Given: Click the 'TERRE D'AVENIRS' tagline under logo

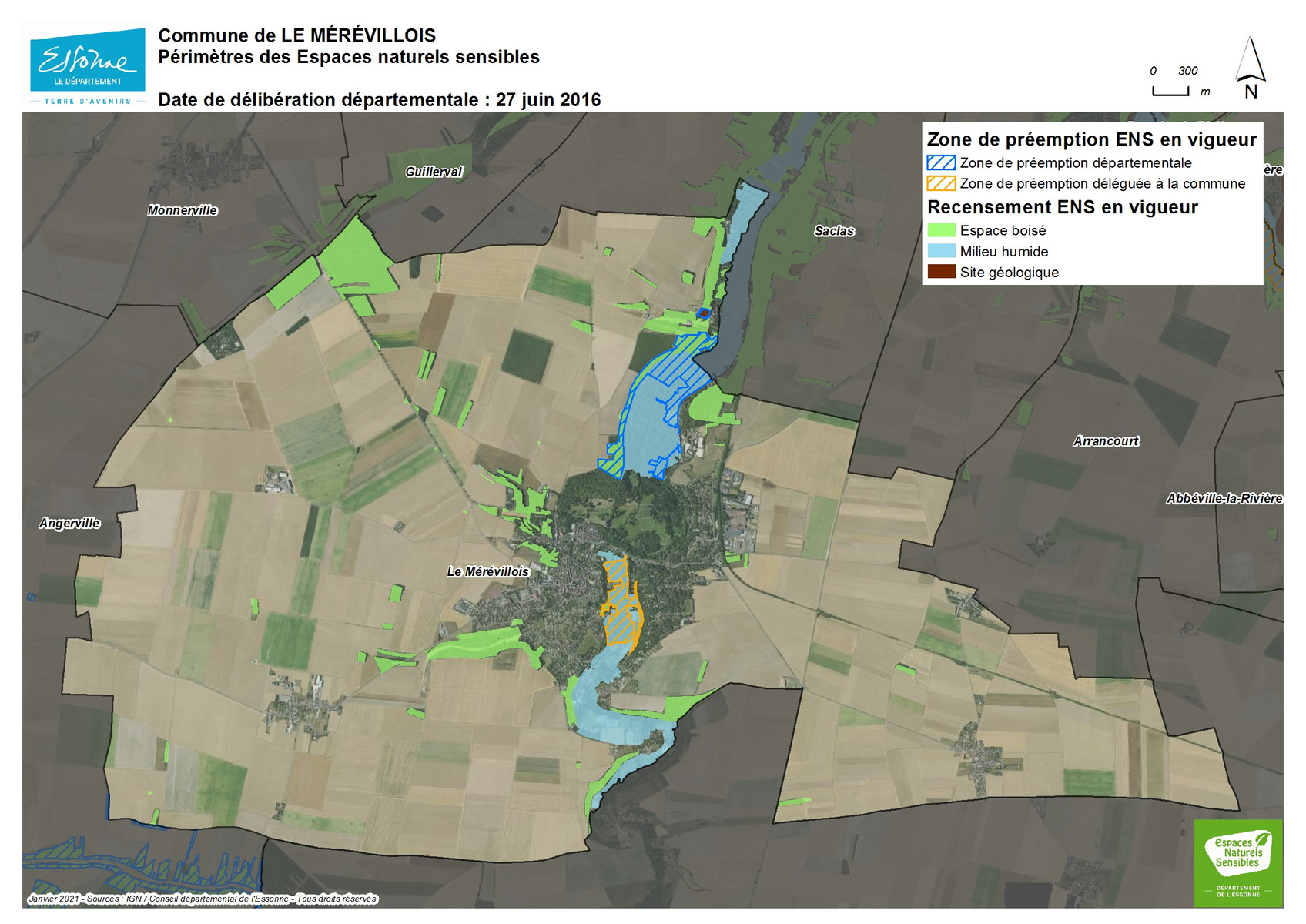Looking at the screenshot, I should 88,101.
